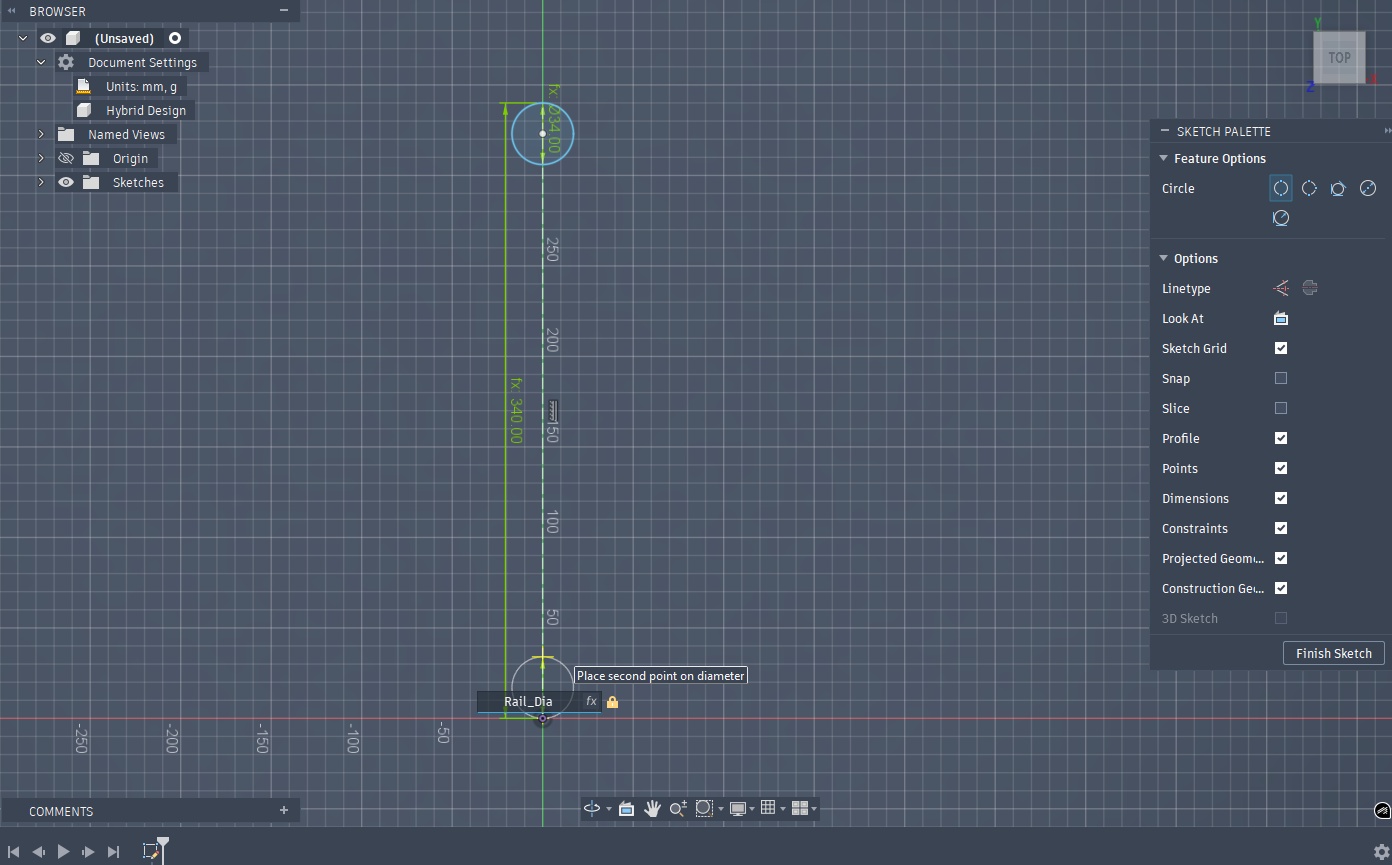Image resolution: width=1392 pixels, height=865 pixels.
Task: Open timeline settings gear
Action: [x=1382, y=851]
